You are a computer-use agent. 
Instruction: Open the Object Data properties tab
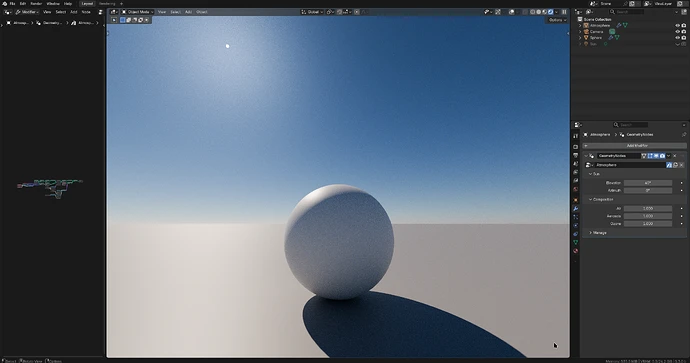[576, 242]
